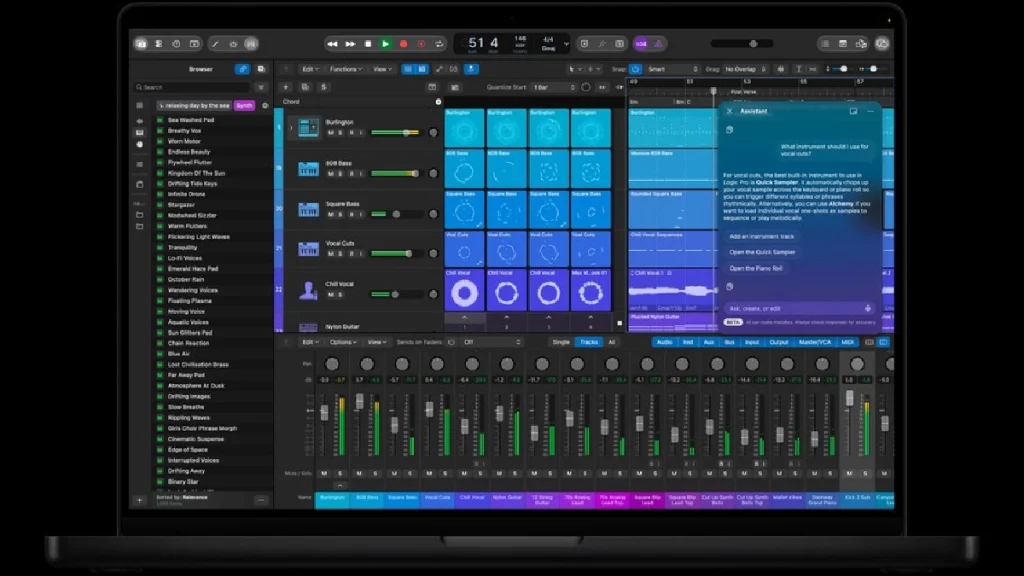Image resolution: width=1024 pixels, height=576 pixels.
Task: Switch mixer to Tracks view
Action: click(x=589, y=342)
